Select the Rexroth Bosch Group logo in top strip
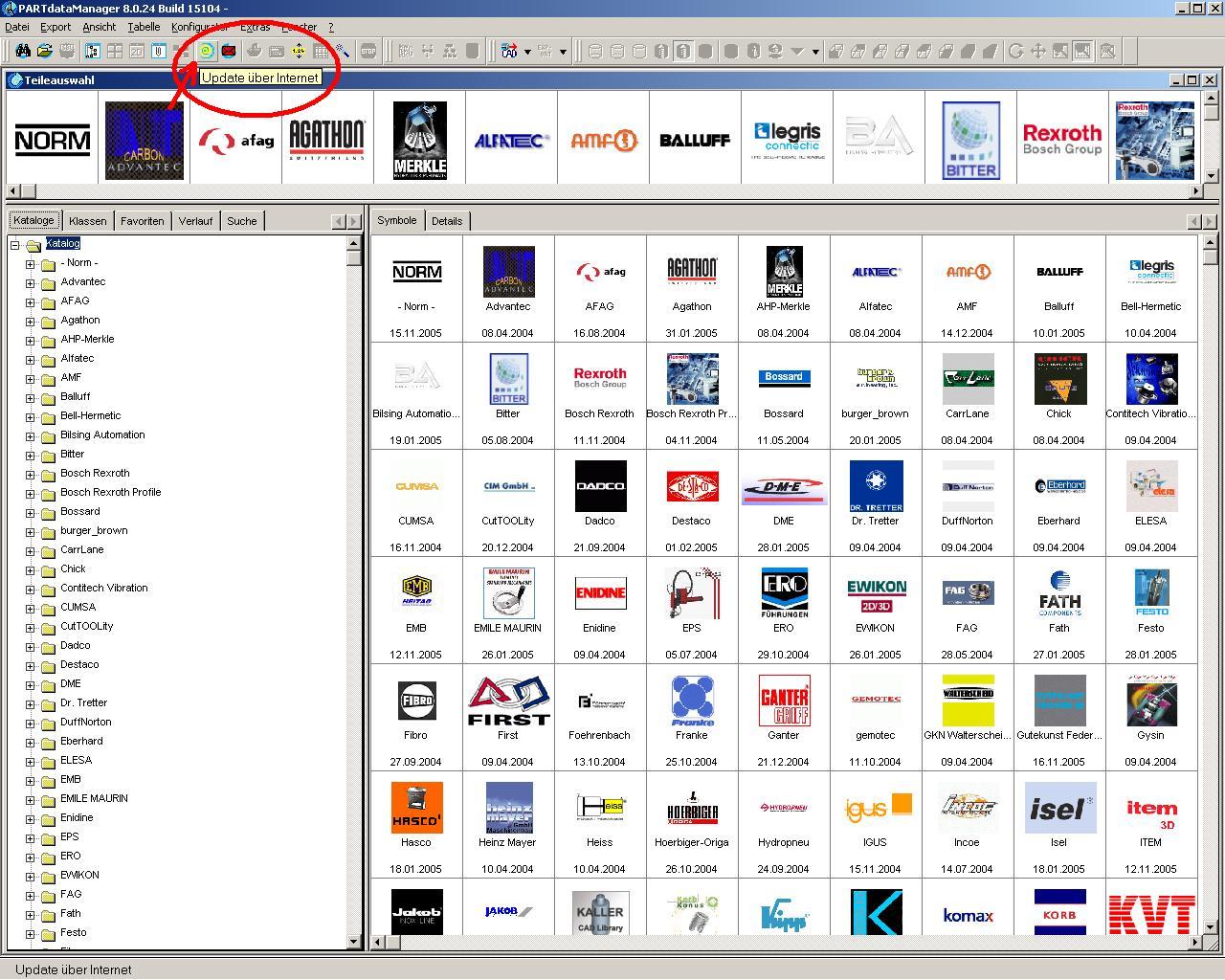The image size is (1225, 980). point(1062,139)
